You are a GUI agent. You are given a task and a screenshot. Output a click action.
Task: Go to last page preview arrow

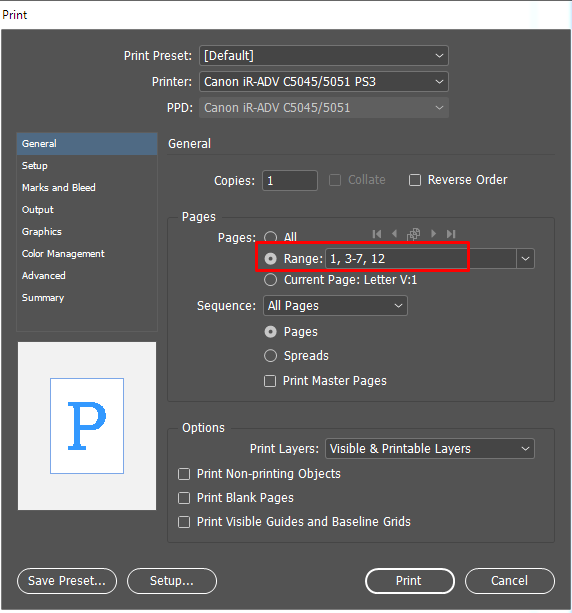point(451,234)
